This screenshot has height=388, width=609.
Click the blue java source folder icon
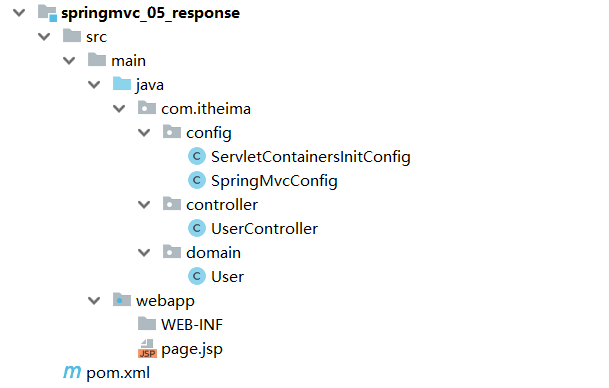122,84
